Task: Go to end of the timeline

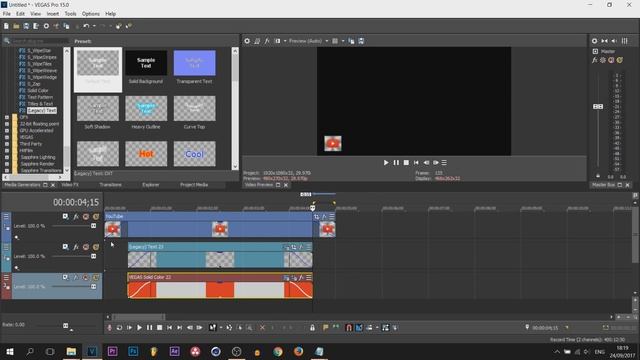Action: 180,327
